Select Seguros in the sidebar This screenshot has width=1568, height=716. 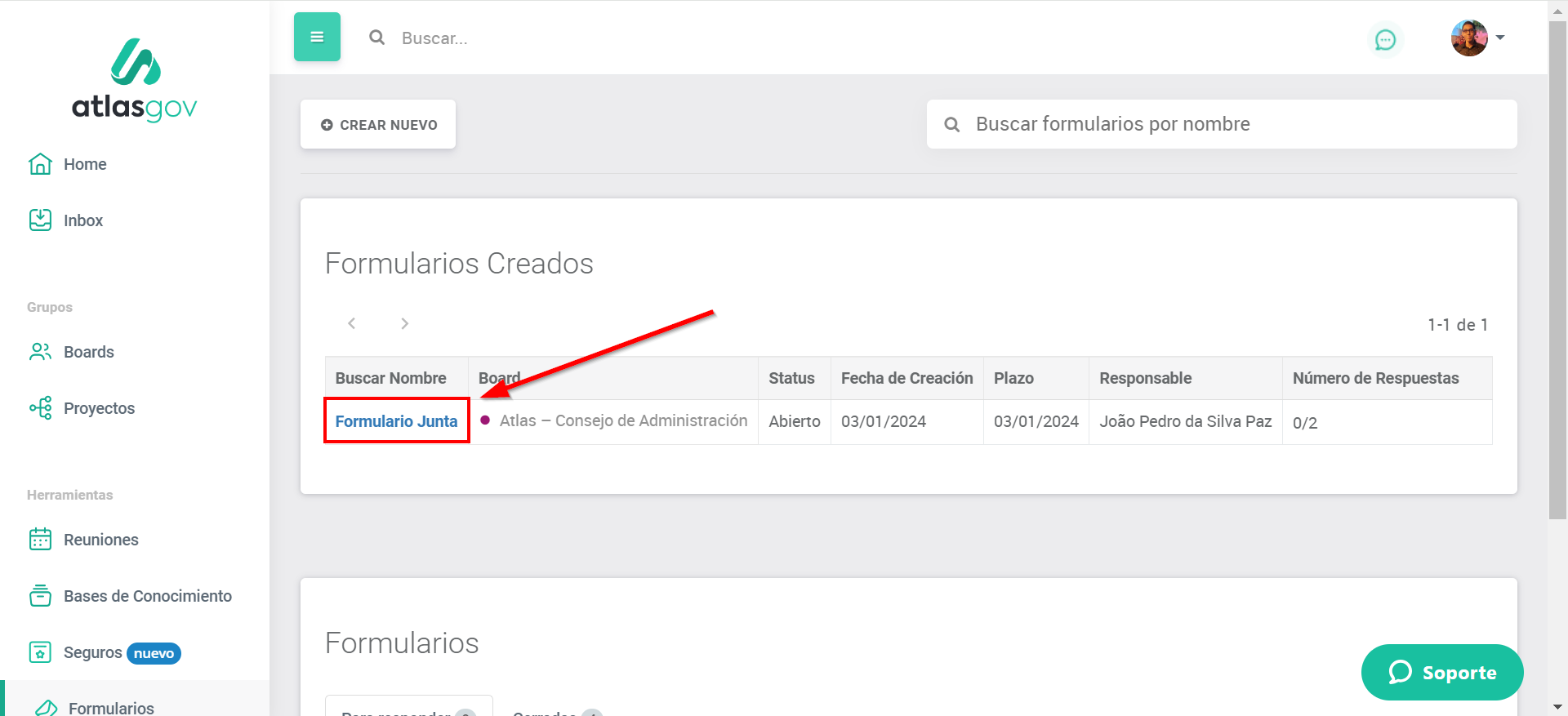(x=92, y=652)
